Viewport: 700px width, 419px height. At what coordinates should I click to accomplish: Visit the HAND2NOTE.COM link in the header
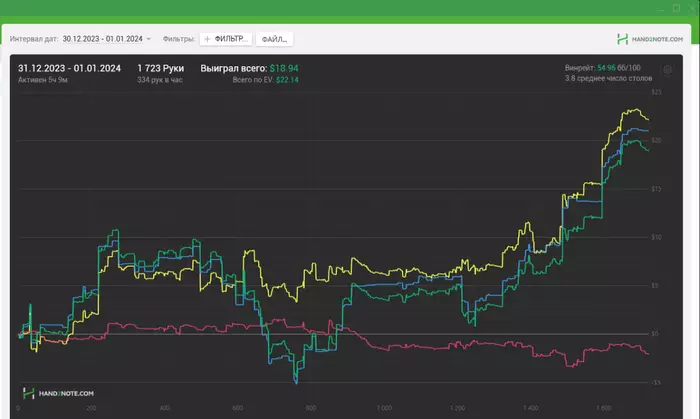pyautogui.click(x=657, y=39)
